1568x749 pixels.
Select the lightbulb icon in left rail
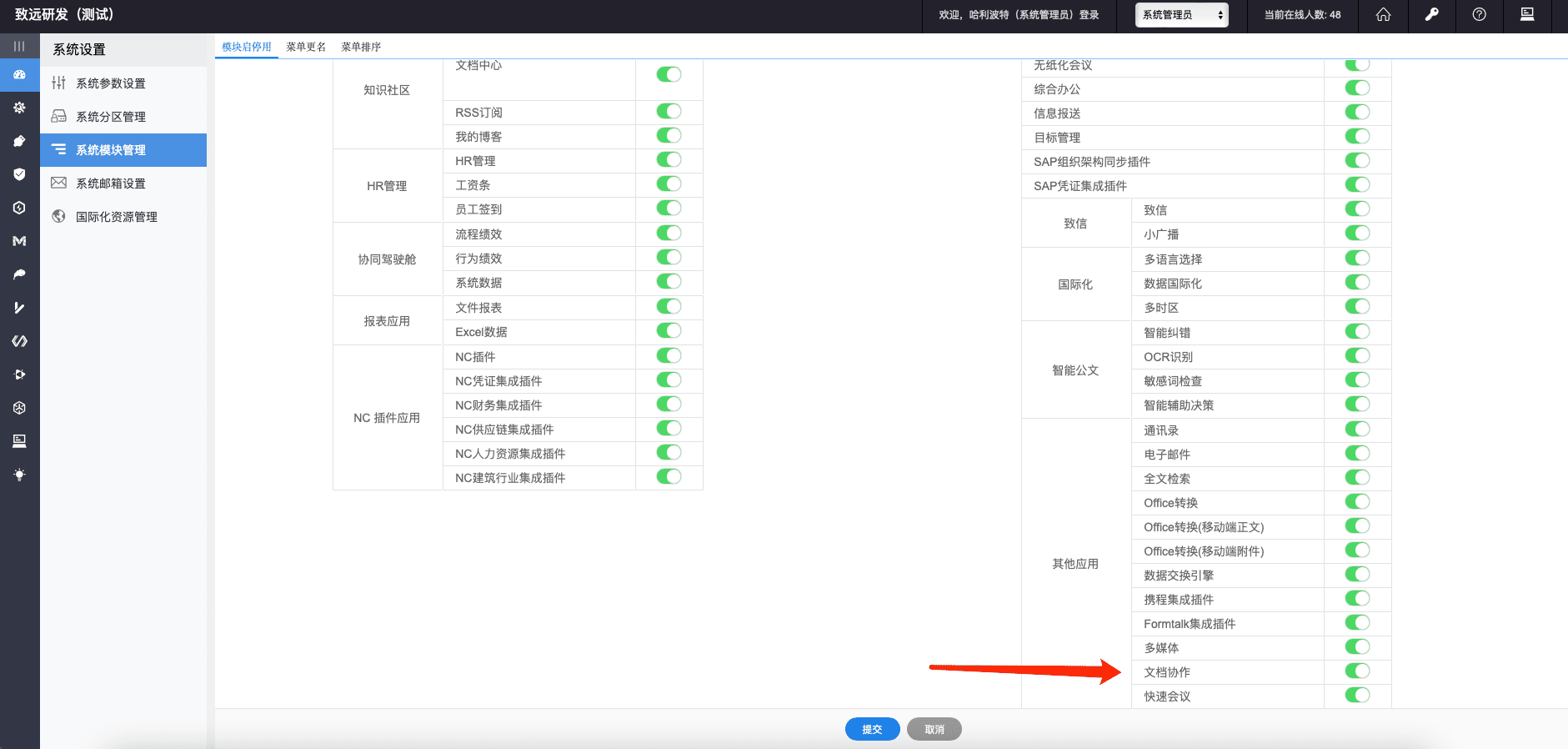[x=19, y=475]
